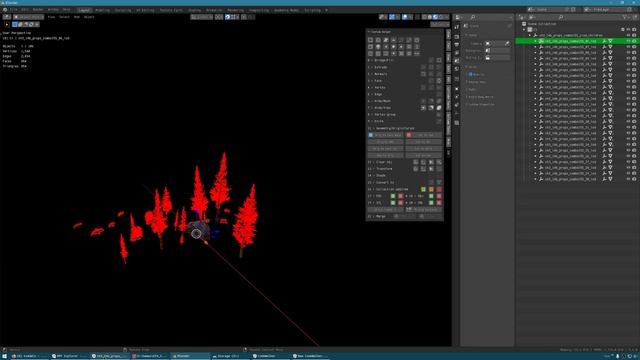Switch to the UV Editing workspace tab
Image resolution: width=640 pixels, height=360 pixels.
pyautogui.click(x=145, y=10)
